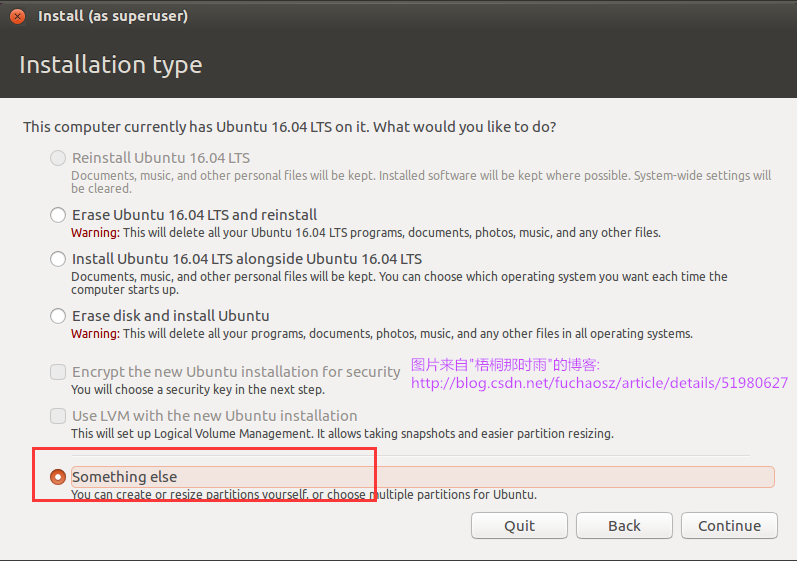
Task: Click the Logical Volume Management description text
Action: 342,434
